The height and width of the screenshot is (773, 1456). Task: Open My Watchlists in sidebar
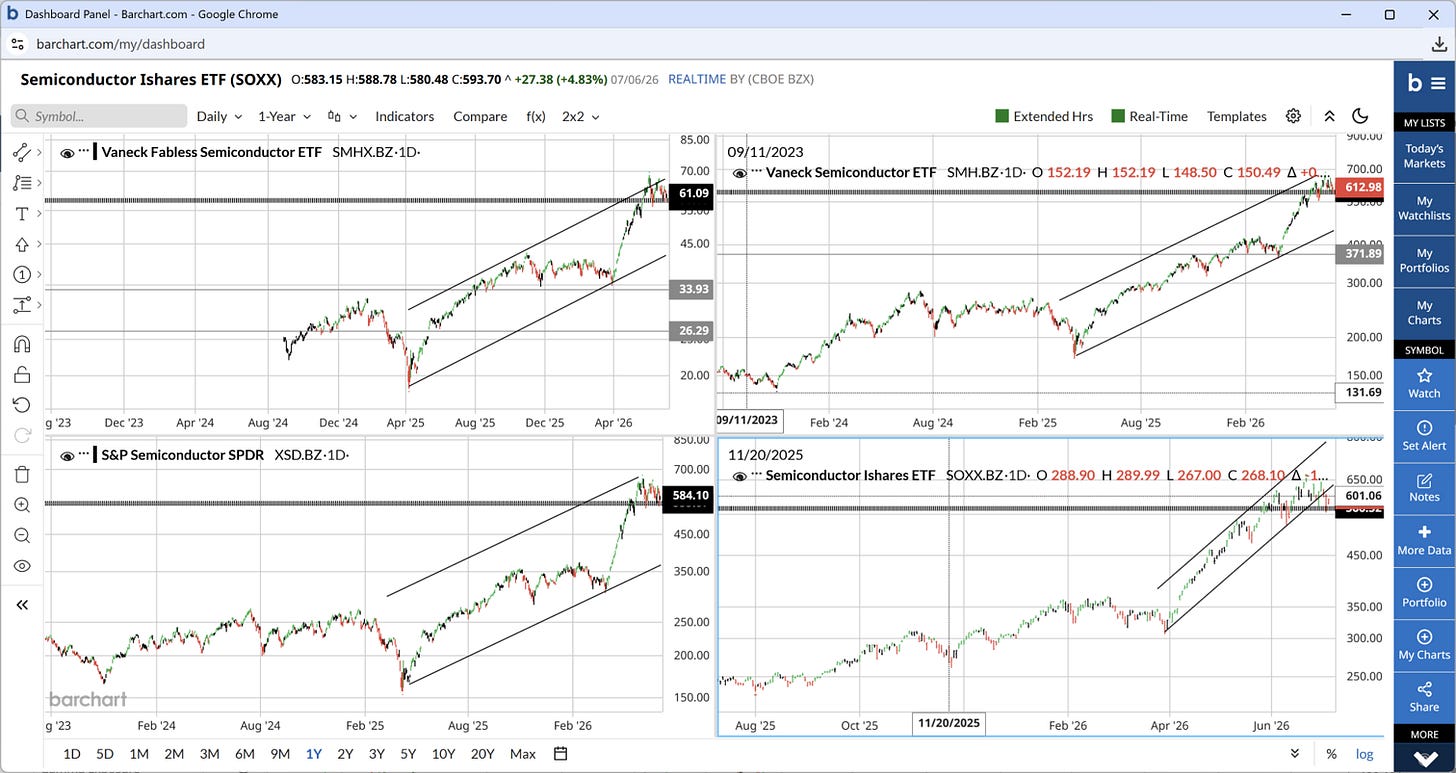click(x=1424, y=208)
